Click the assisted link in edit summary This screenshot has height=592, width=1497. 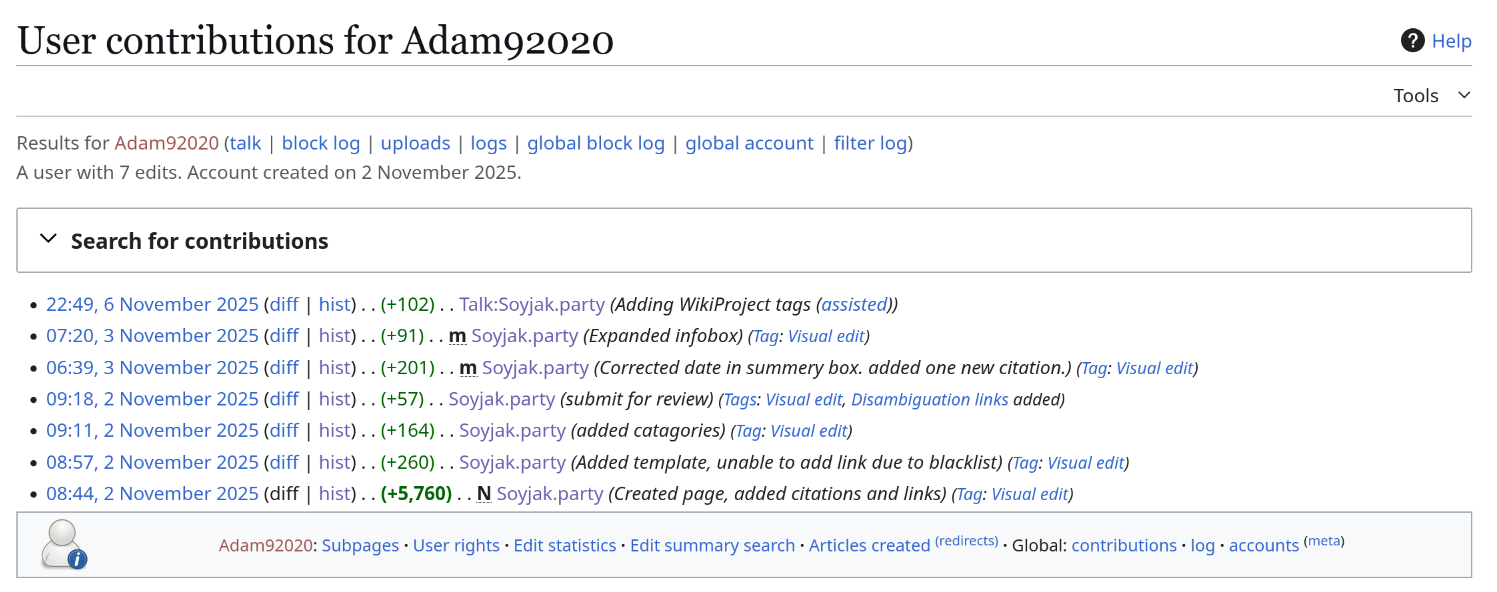[853, 304]
